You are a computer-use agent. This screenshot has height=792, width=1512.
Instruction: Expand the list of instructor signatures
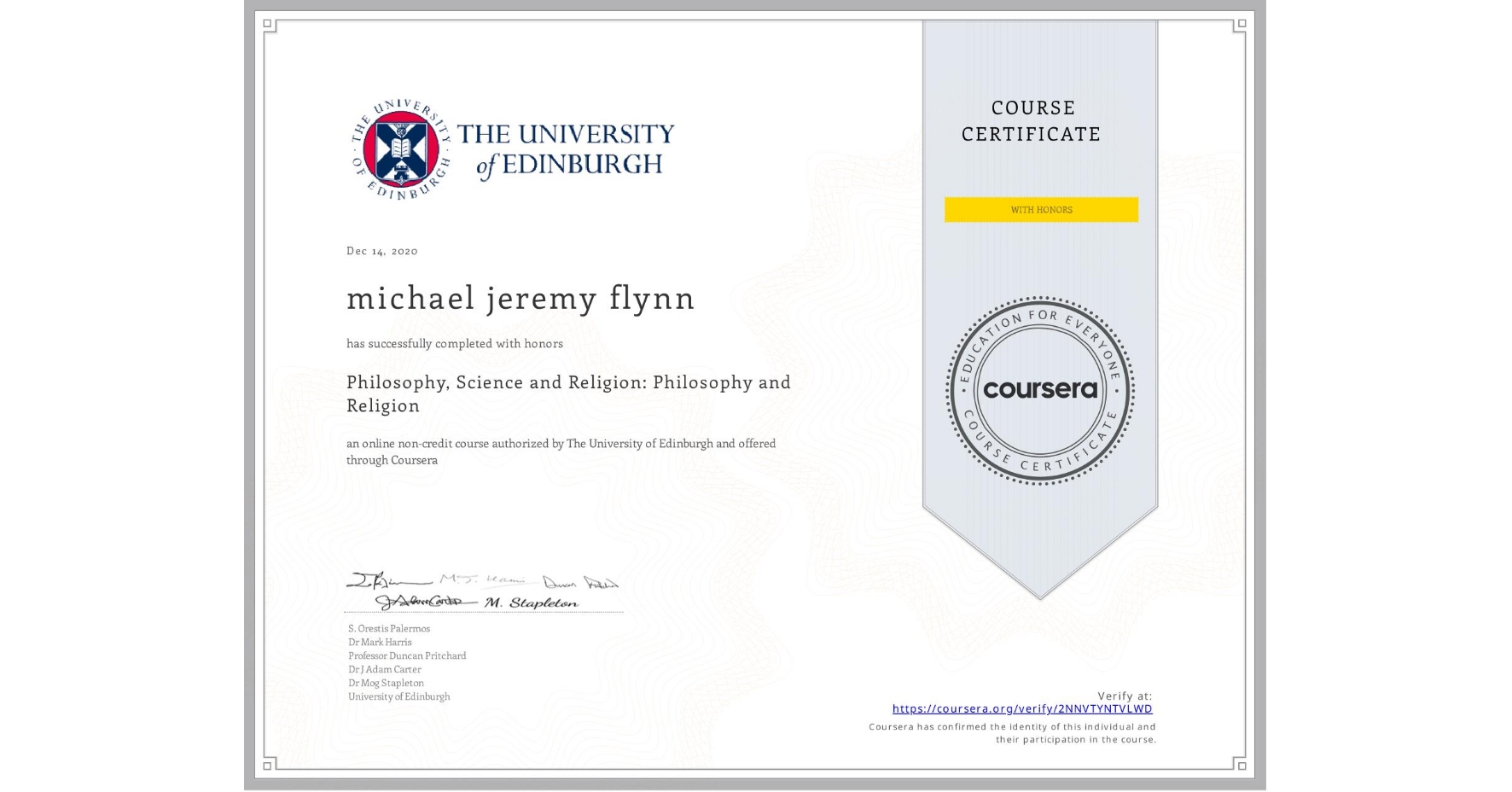click(483, 589)
